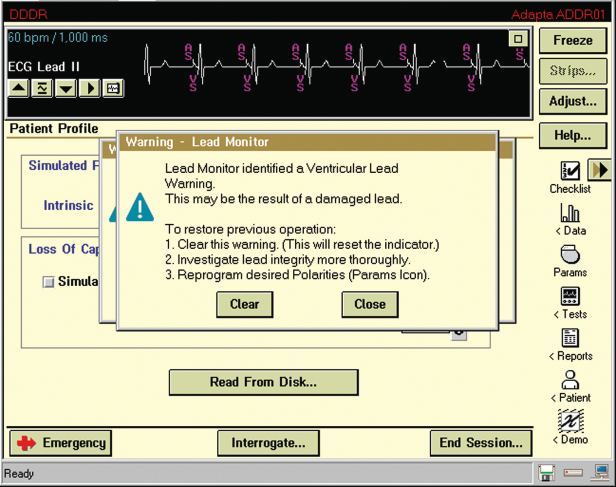Click the Freeze button
616x487 pixels.
point(572,41)
